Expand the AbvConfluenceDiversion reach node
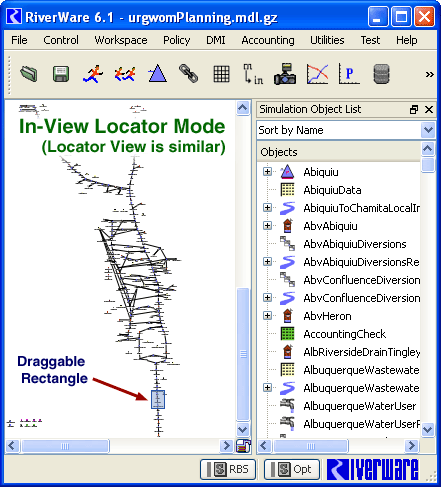441x487 pixels. 267,298
